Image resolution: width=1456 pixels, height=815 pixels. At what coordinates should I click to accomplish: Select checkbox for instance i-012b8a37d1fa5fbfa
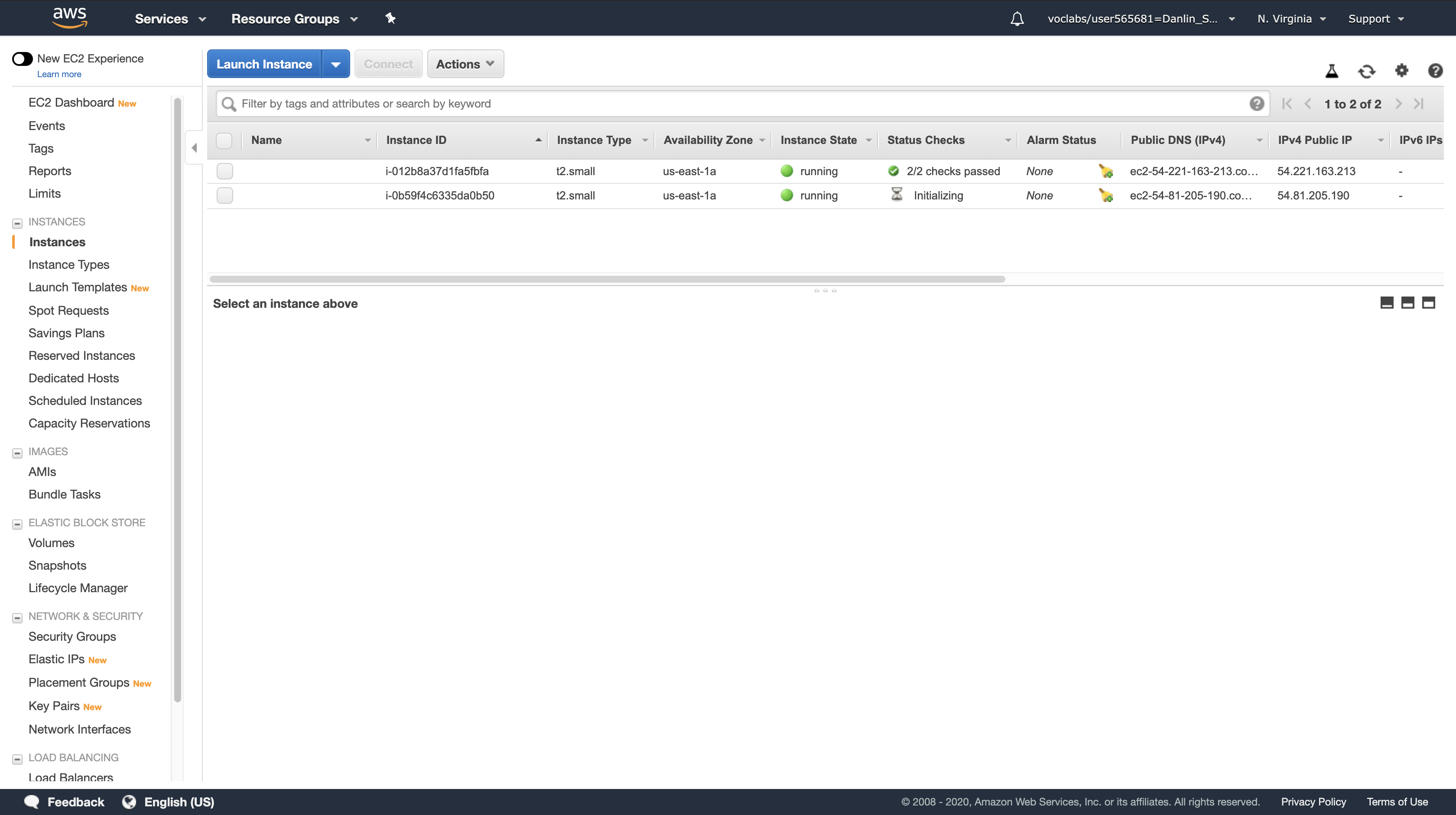point(224,171)
